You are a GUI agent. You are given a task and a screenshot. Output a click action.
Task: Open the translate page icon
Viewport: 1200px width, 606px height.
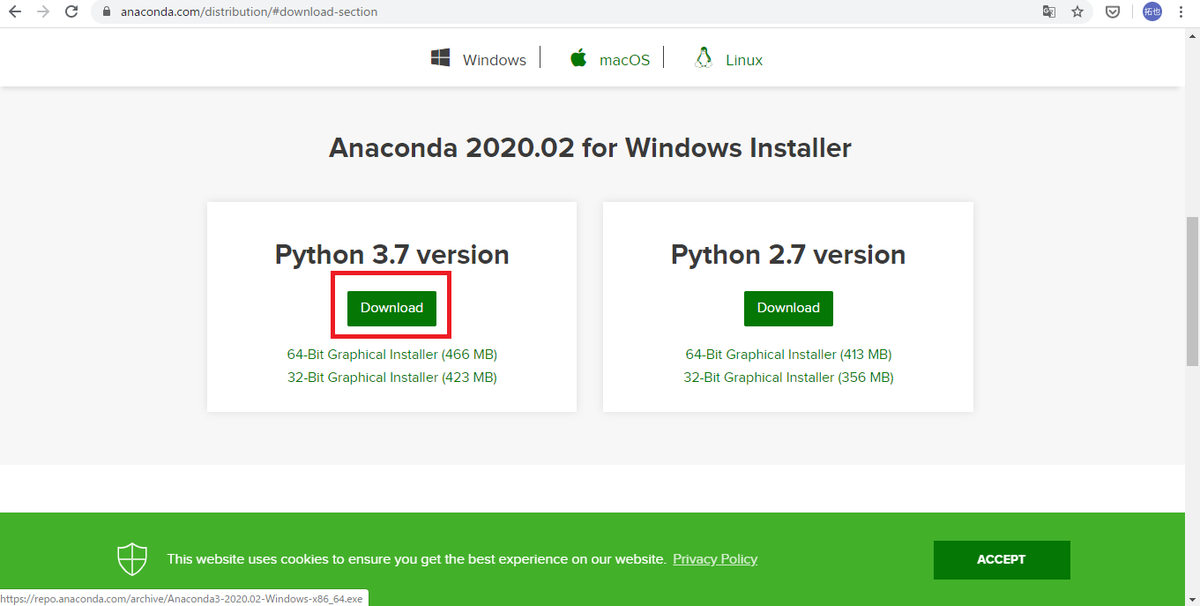tap(1049, 12)
